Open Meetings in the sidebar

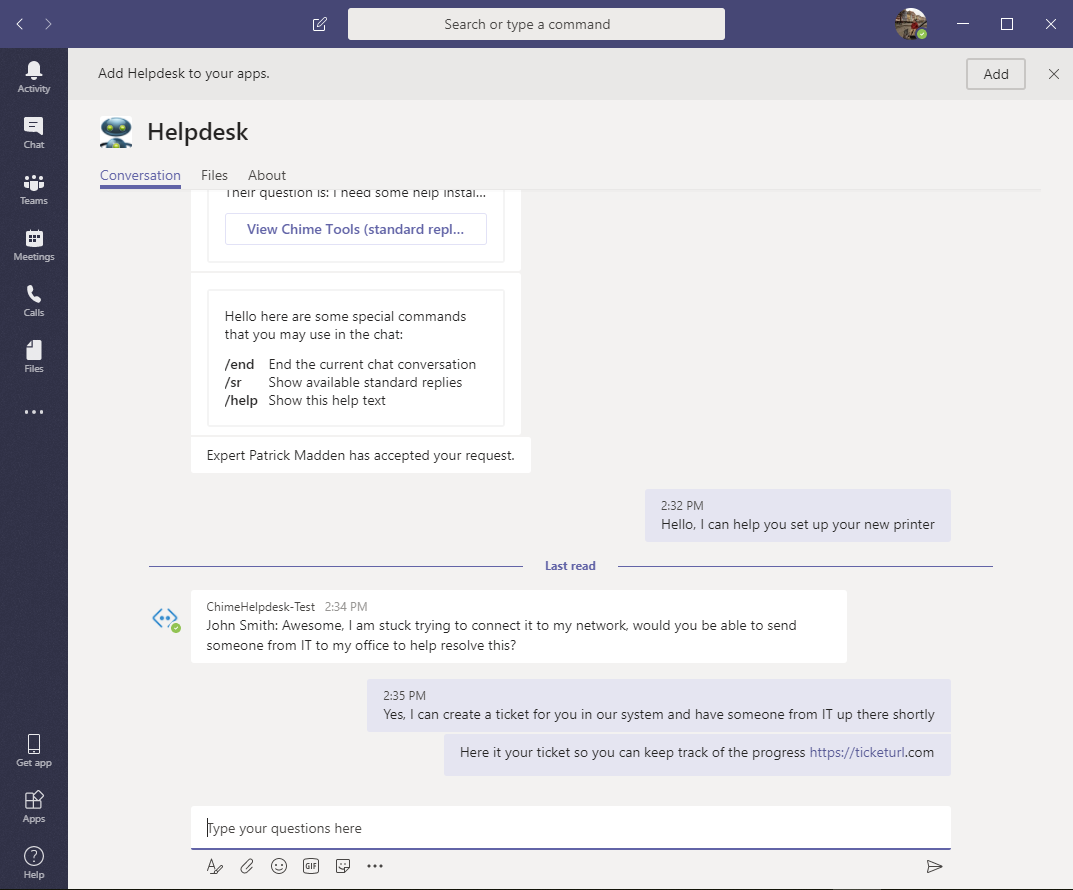pos(34,245)
